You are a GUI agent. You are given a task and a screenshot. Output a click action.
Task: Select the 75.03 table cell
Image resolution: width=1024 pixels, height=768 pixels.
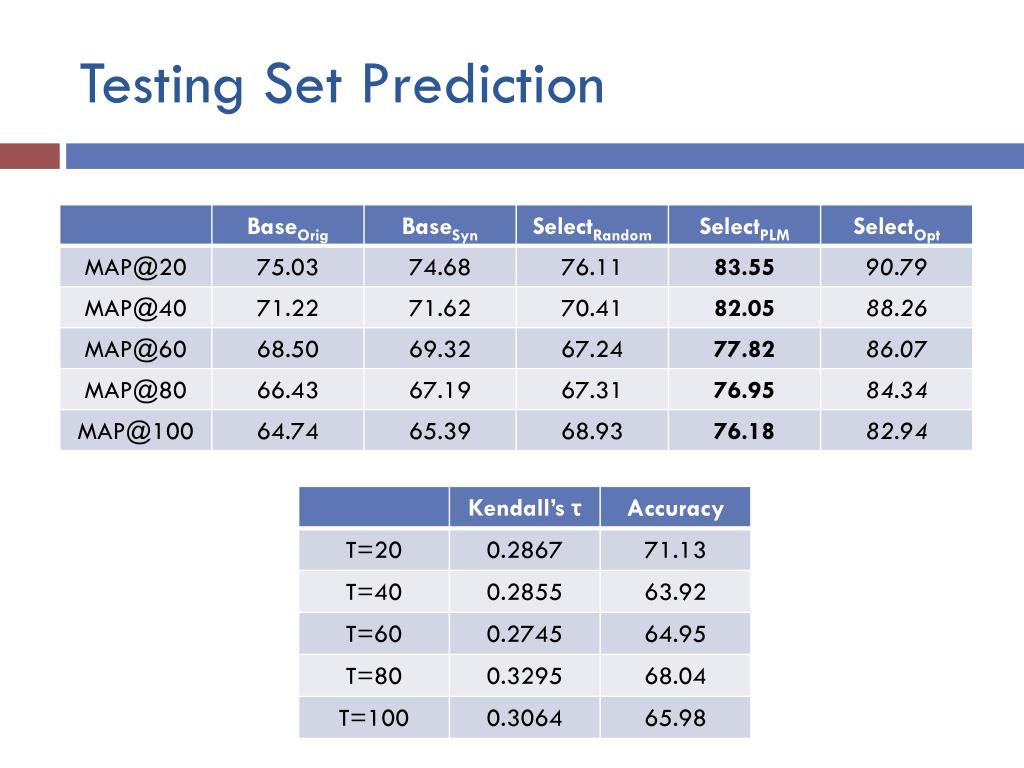coord(288,267)
